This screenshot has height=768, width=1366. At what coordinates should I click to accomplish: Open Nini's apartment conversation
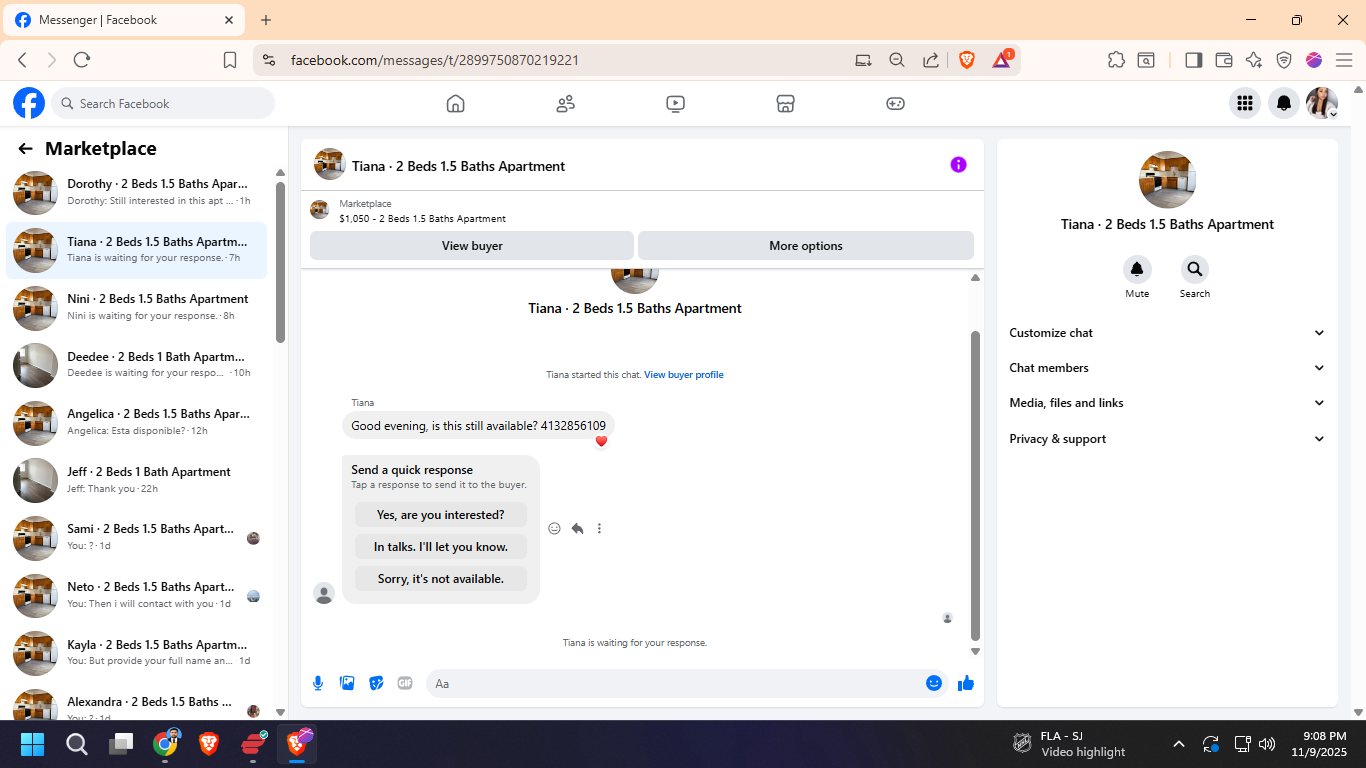(136, 307)
